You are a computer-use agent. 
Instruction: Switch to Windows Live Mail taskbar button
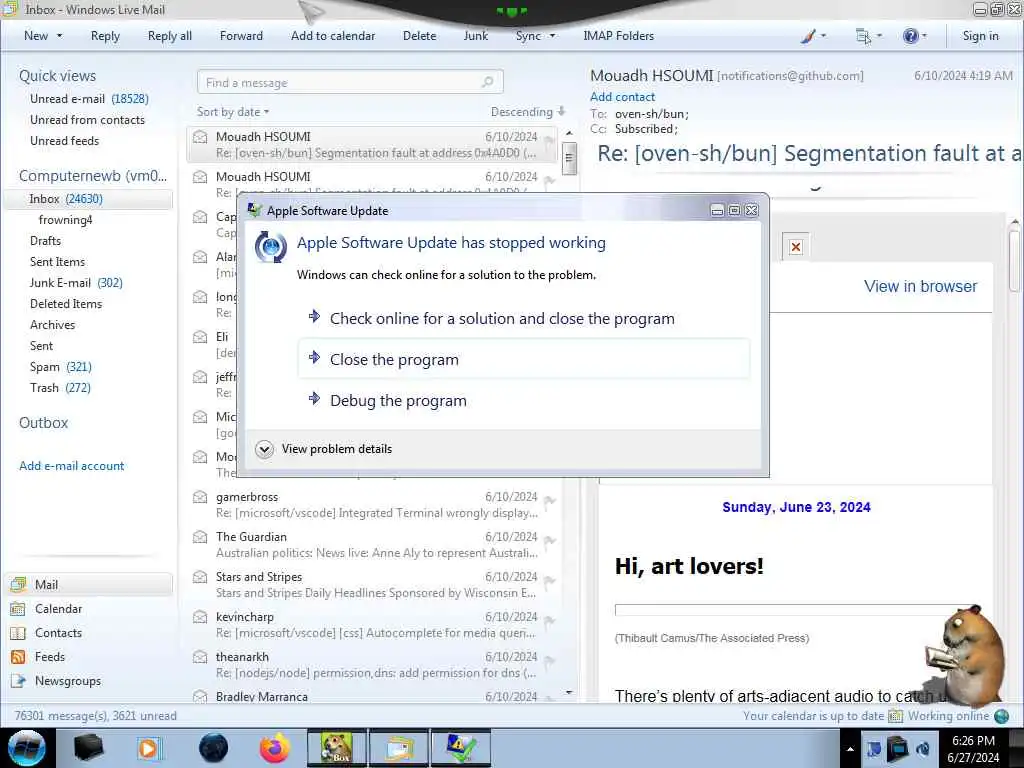pyautogui.click(x=400, y=748)
